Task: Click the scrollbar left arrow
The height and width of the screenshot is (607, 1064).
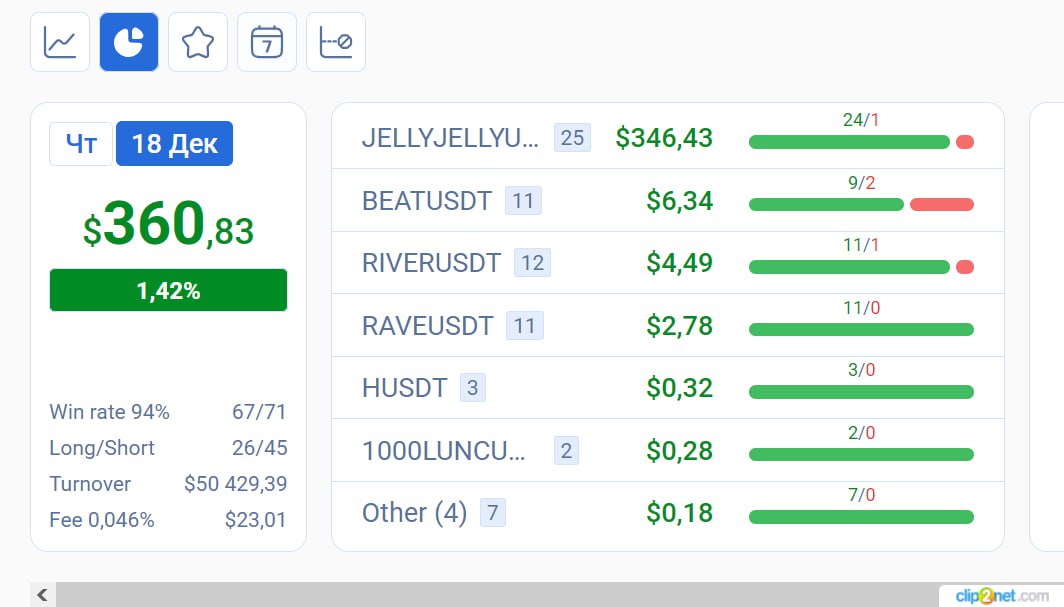Action: click(x=42, y=595)
